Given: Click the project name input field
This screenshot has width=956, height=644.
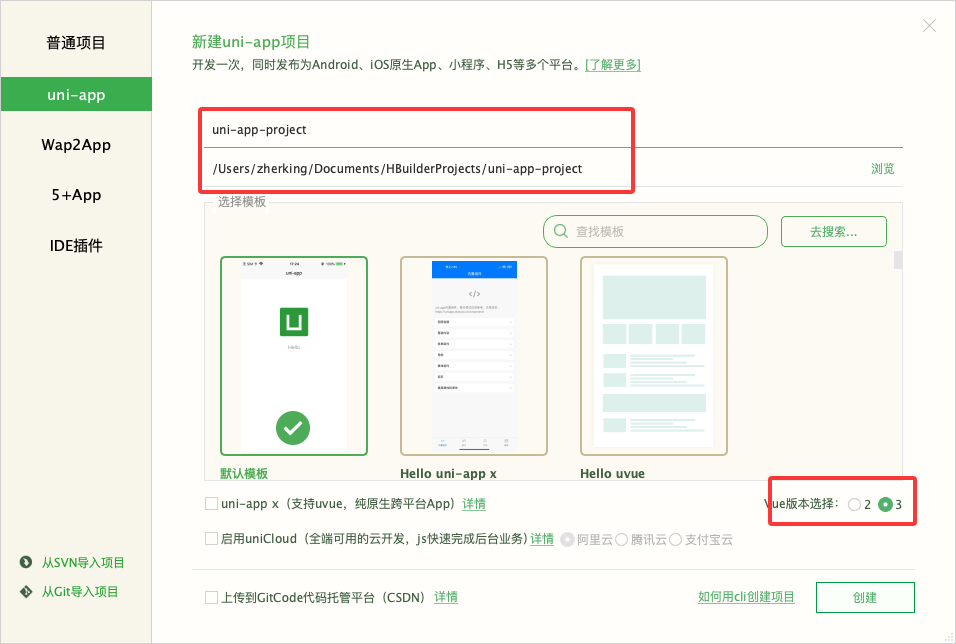Looking at the screenshot, I should click(x=416, y=130).
